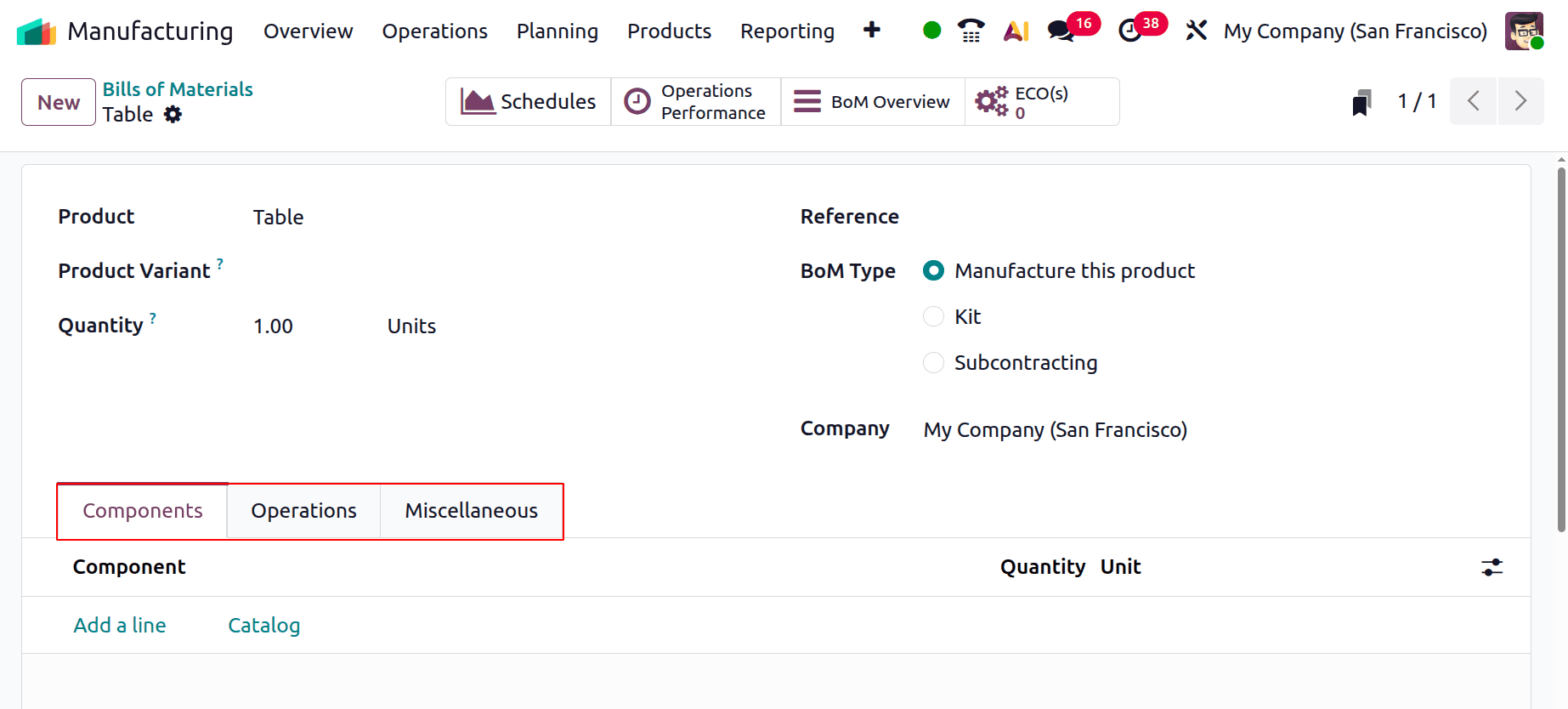
Task: Click the bookmark icon near the pager
Action: 1361,102
